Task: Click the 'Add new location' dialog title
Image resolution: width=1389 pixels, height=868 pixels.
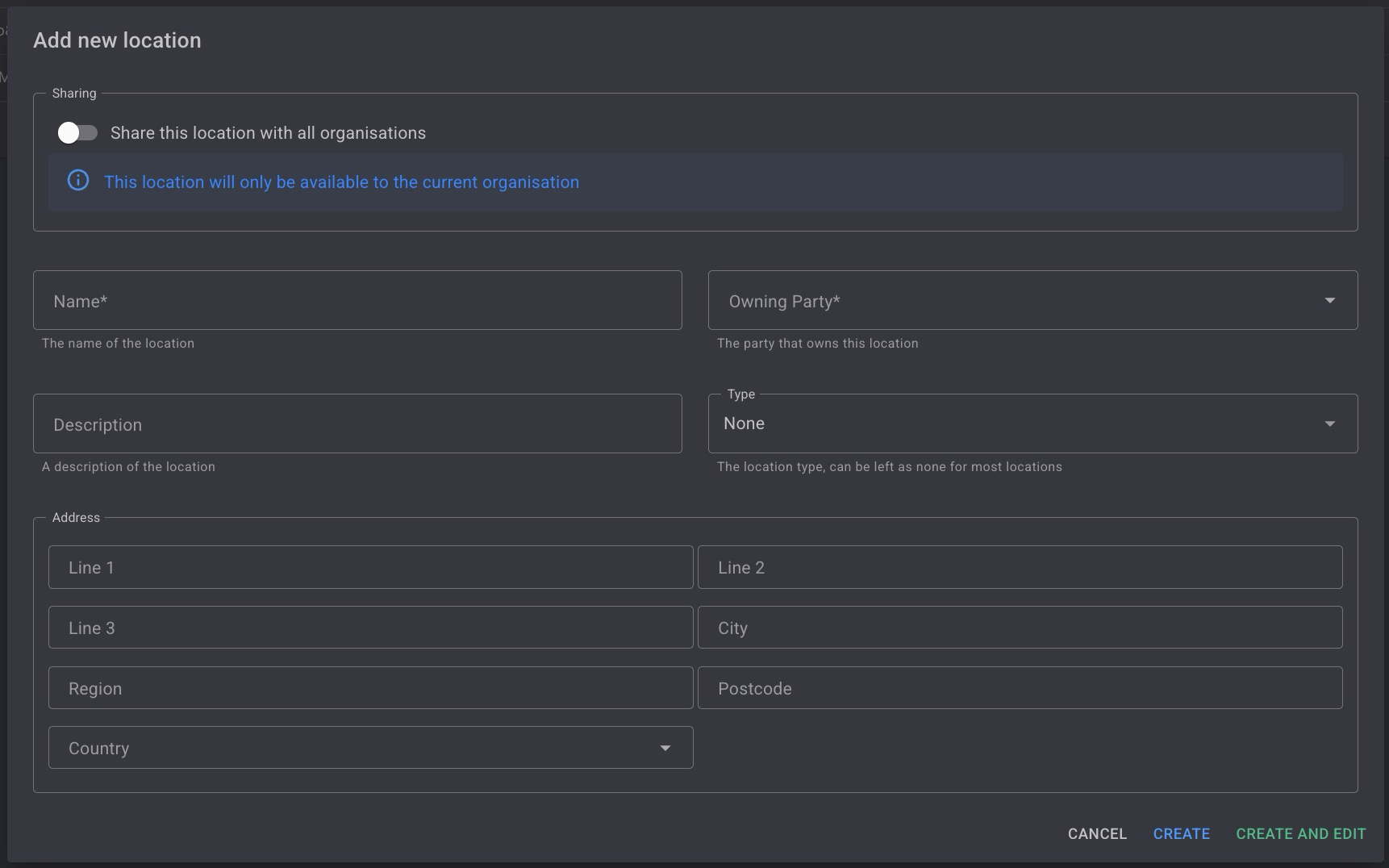Action: tap(117, 40)
